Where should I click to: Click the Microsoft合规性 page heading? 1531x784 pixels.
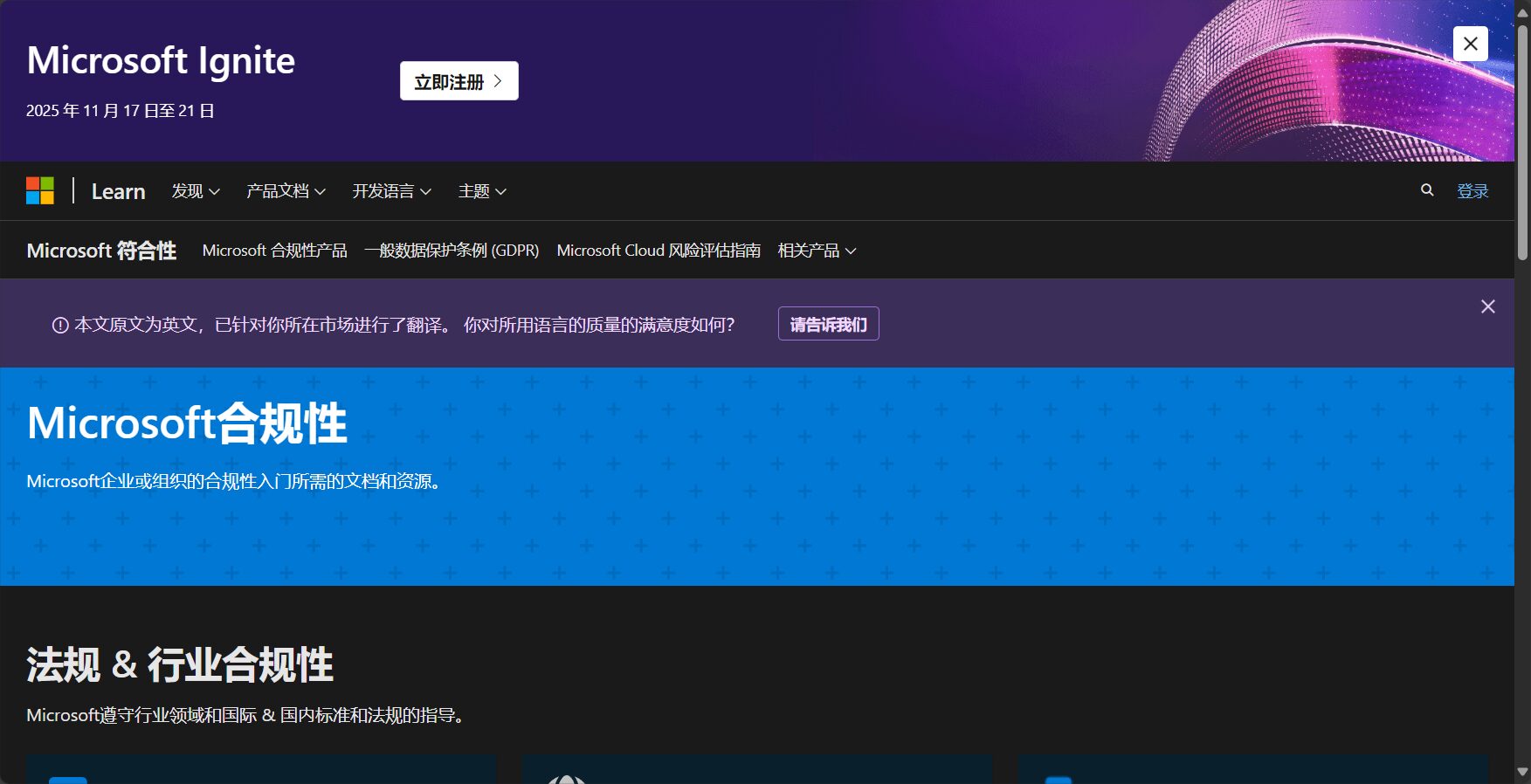tap(187, 423)
